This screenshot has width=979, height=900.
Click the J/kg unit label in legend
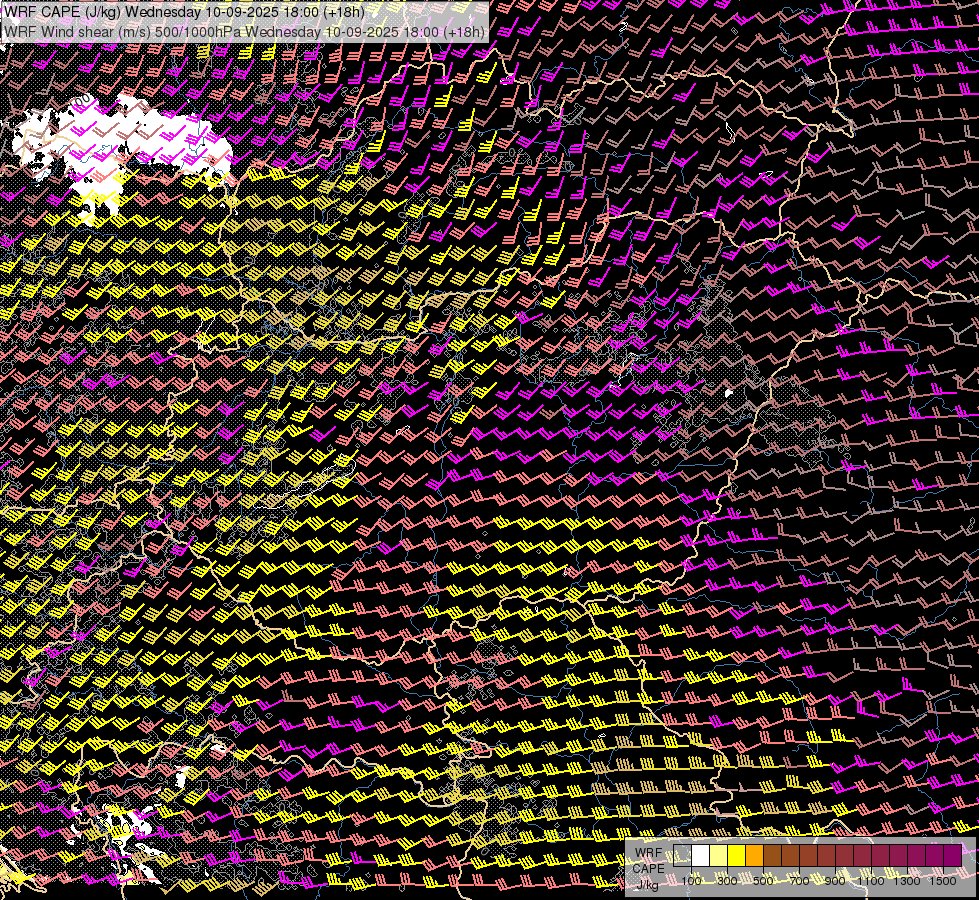coord(648,884)
